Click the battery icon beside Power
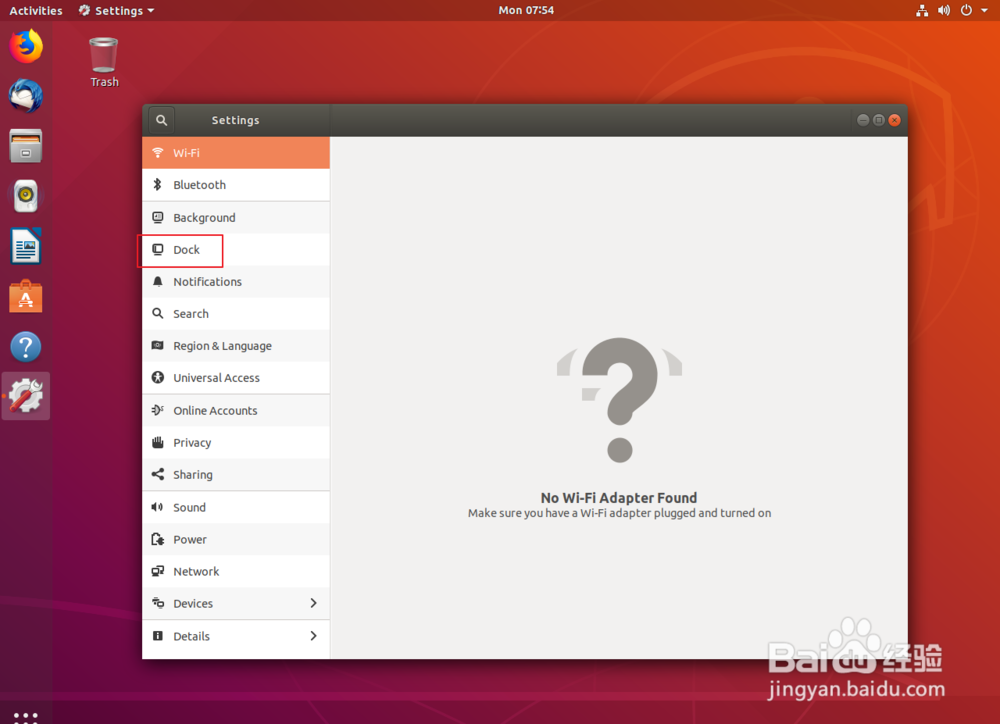Screen dimensions: 1000x724 [158, 539]
